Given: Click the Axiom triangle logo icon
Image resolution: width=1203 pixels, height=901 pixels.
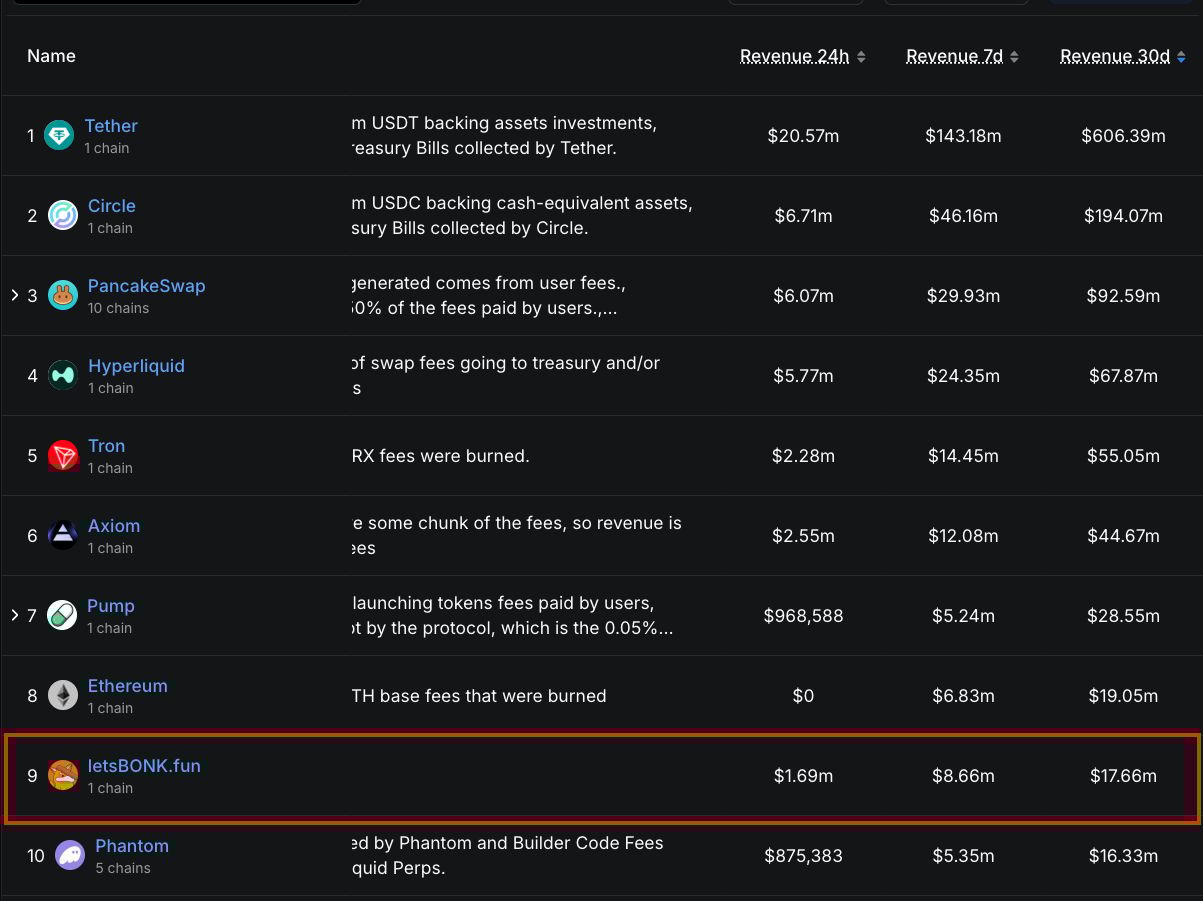Looking at the screenshot, I should [63, 535].
